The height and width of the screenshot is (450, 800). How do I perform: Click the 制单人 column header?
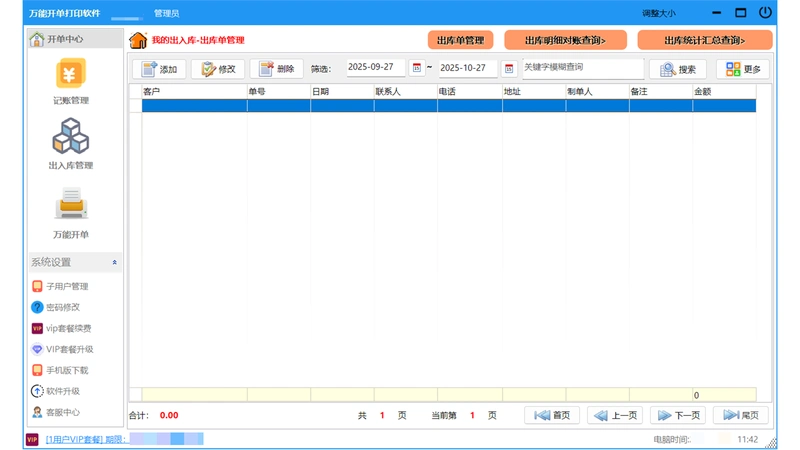point(597,92)
